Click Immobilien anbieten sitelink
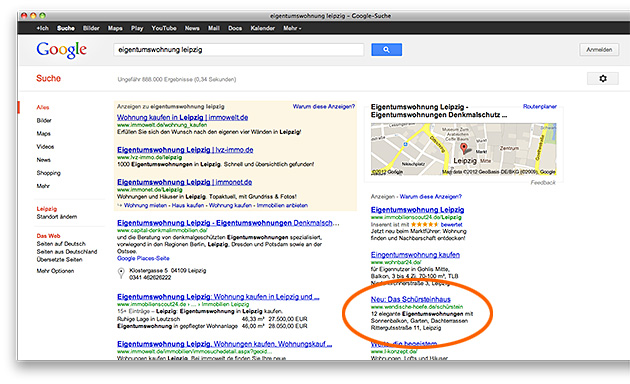This screenshot has height=384, width=630. coord(282,205)
